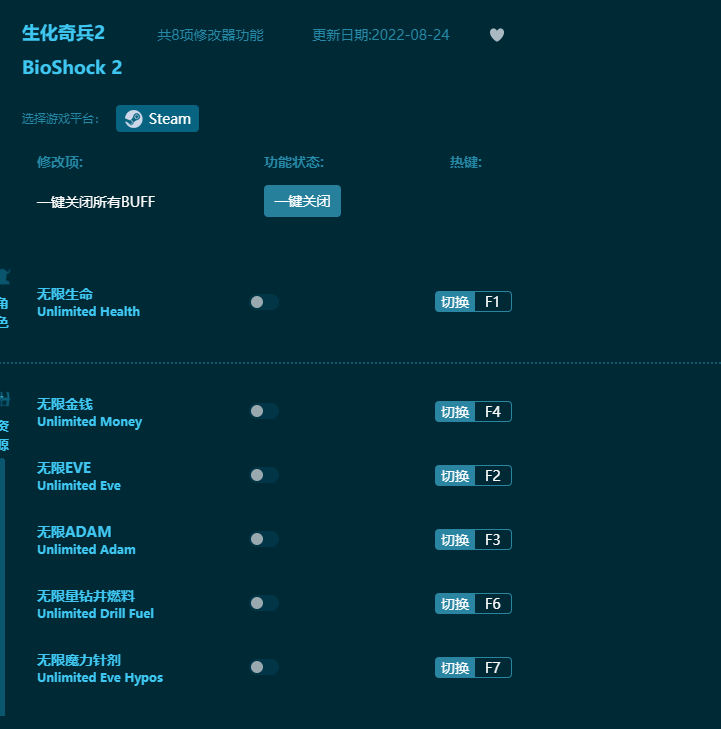Click the F1 hotkey field
The height and width of the screenshot is (729, 721).
493,302
